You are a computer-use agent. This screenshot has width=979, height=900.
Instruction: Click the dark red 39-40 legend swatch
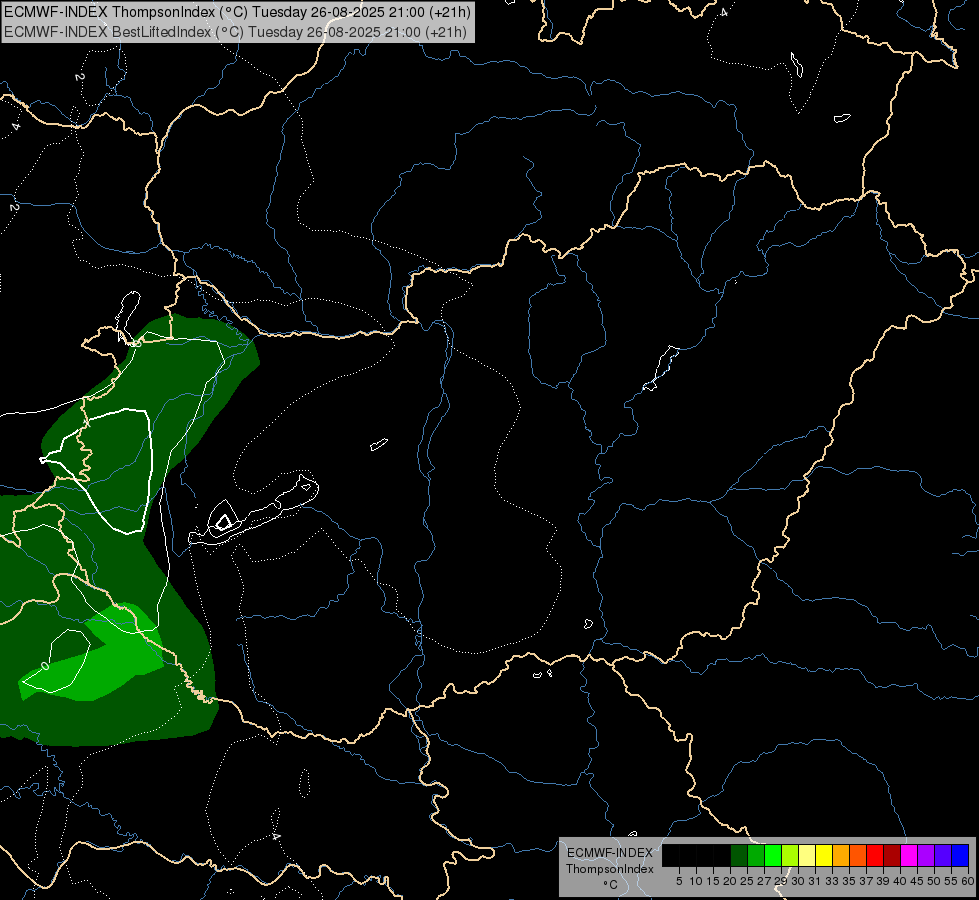892,855
